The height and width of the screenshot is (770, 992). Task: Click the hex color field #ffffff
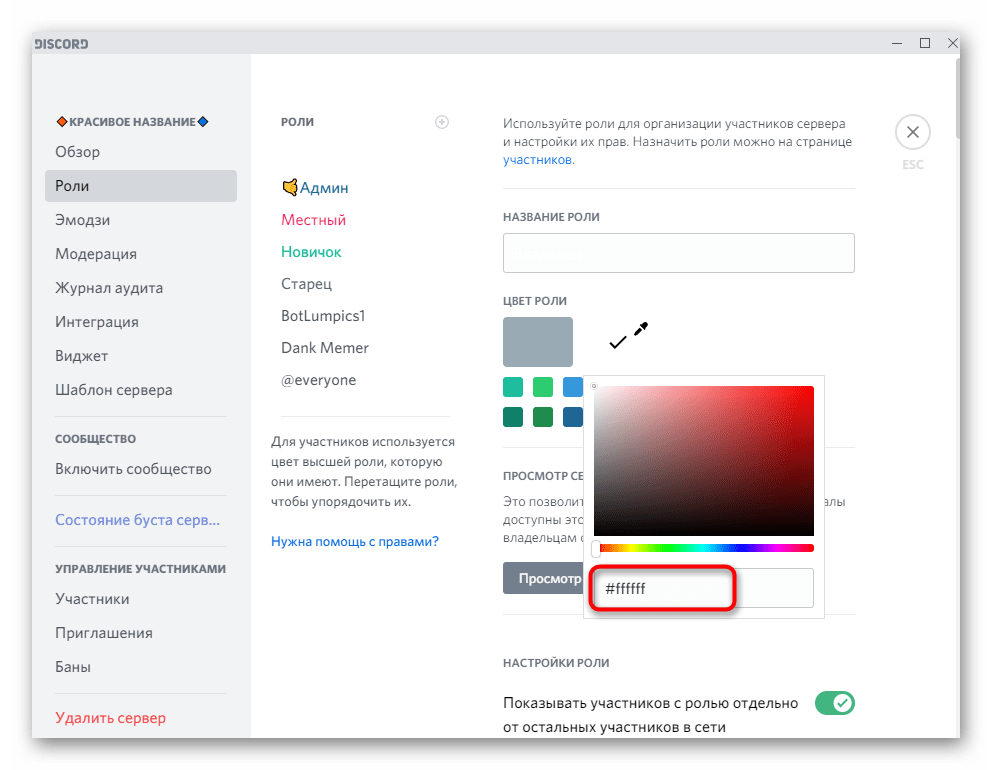click(x=704, y=588)
